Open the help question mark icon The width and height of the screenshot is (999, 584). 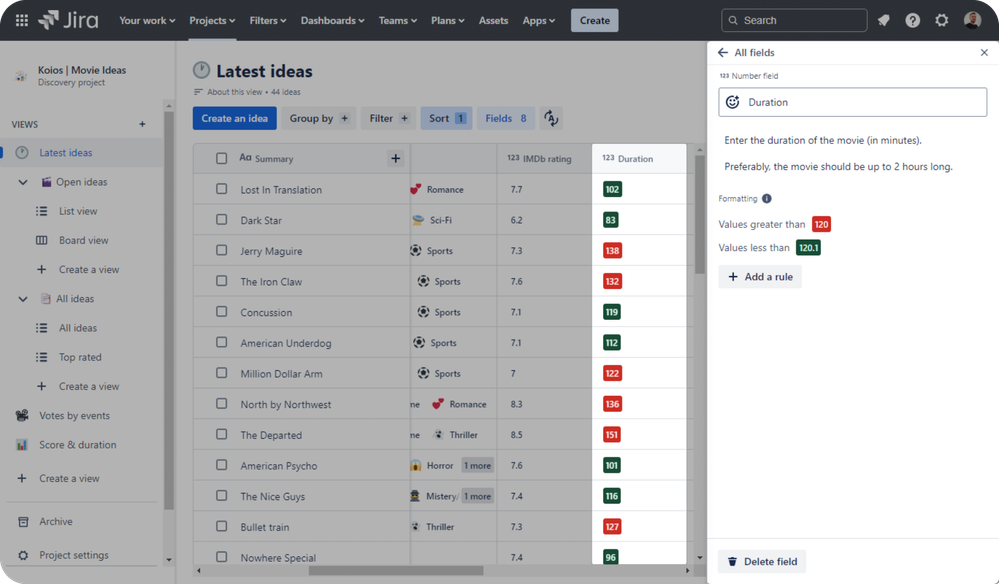coord(912,20)
